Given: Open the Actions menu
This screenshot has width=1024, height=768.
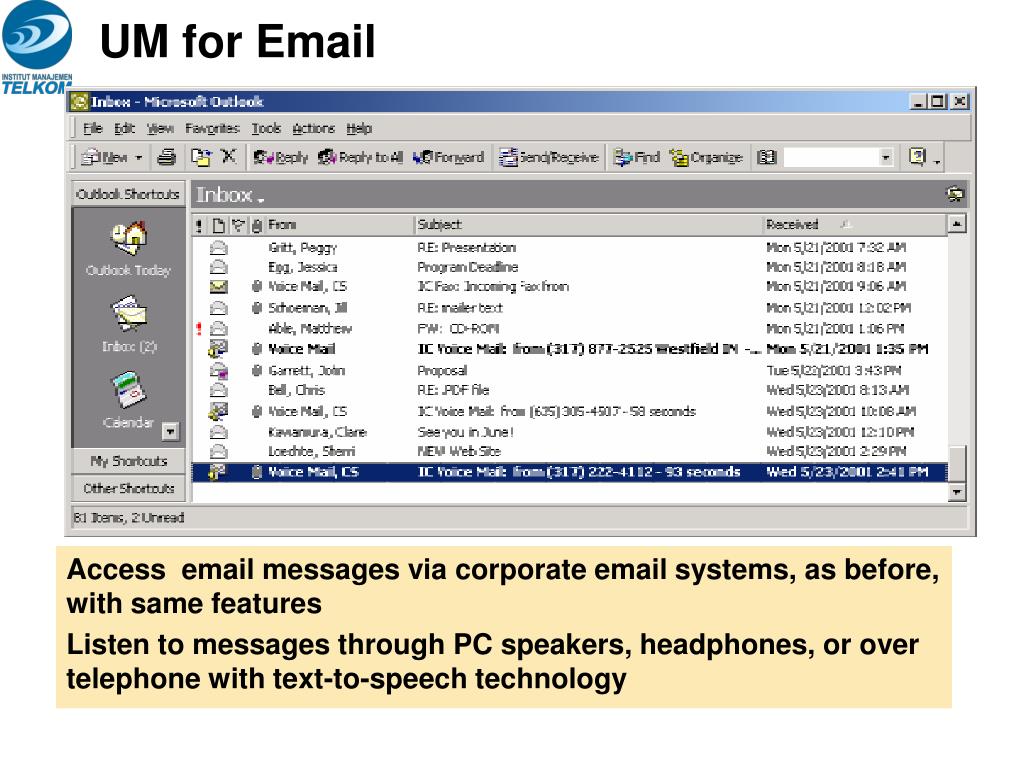Looking at the screenshot, I should tap(313, 129).
